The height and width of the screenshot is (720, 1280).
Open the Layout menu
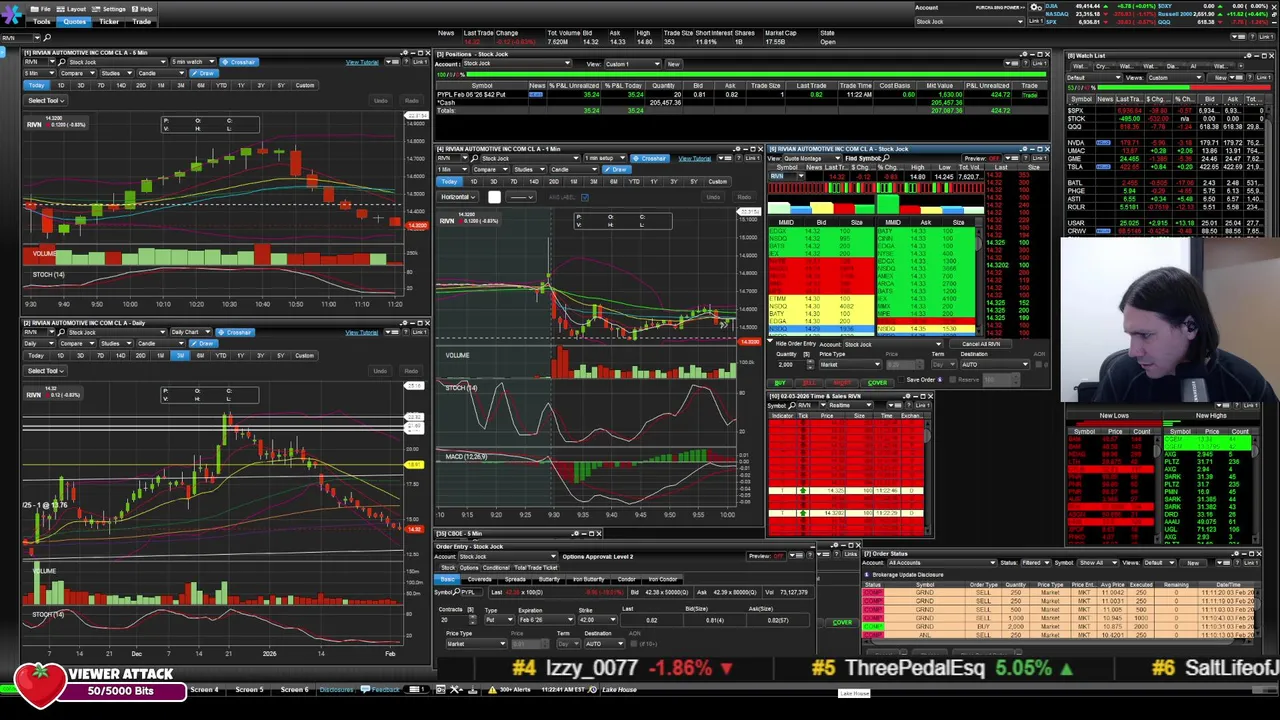click(x=73, y=9)
